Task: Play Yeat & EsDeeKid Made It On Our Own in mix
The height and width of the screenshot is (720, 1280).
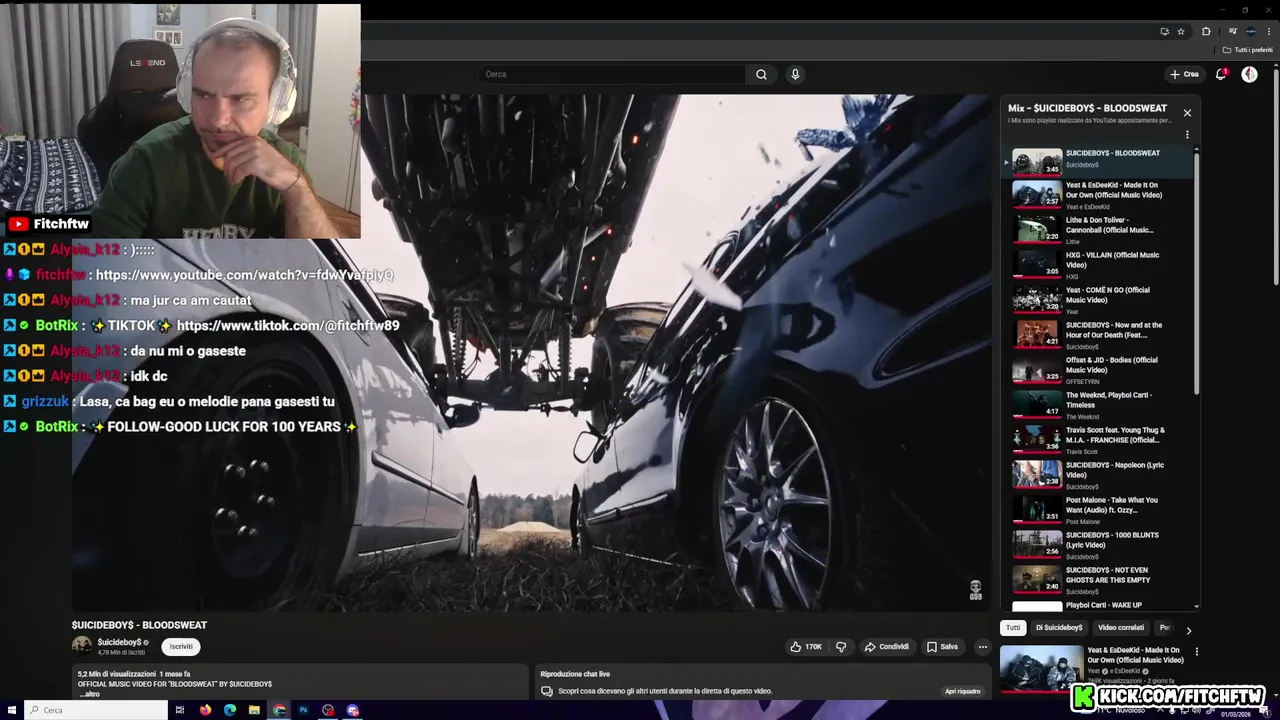Action: tap(1098, 195)
